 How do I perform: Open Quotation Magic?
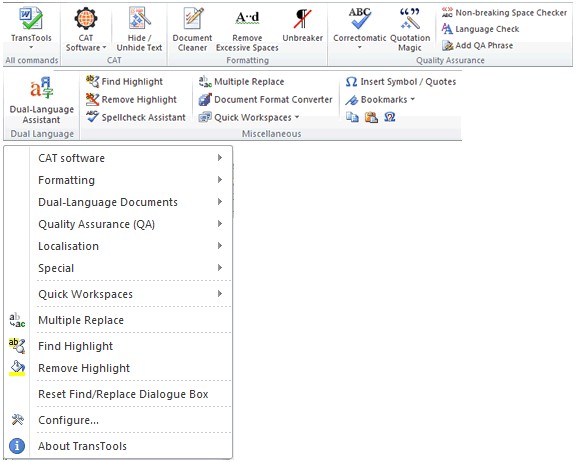coord(410,29)
